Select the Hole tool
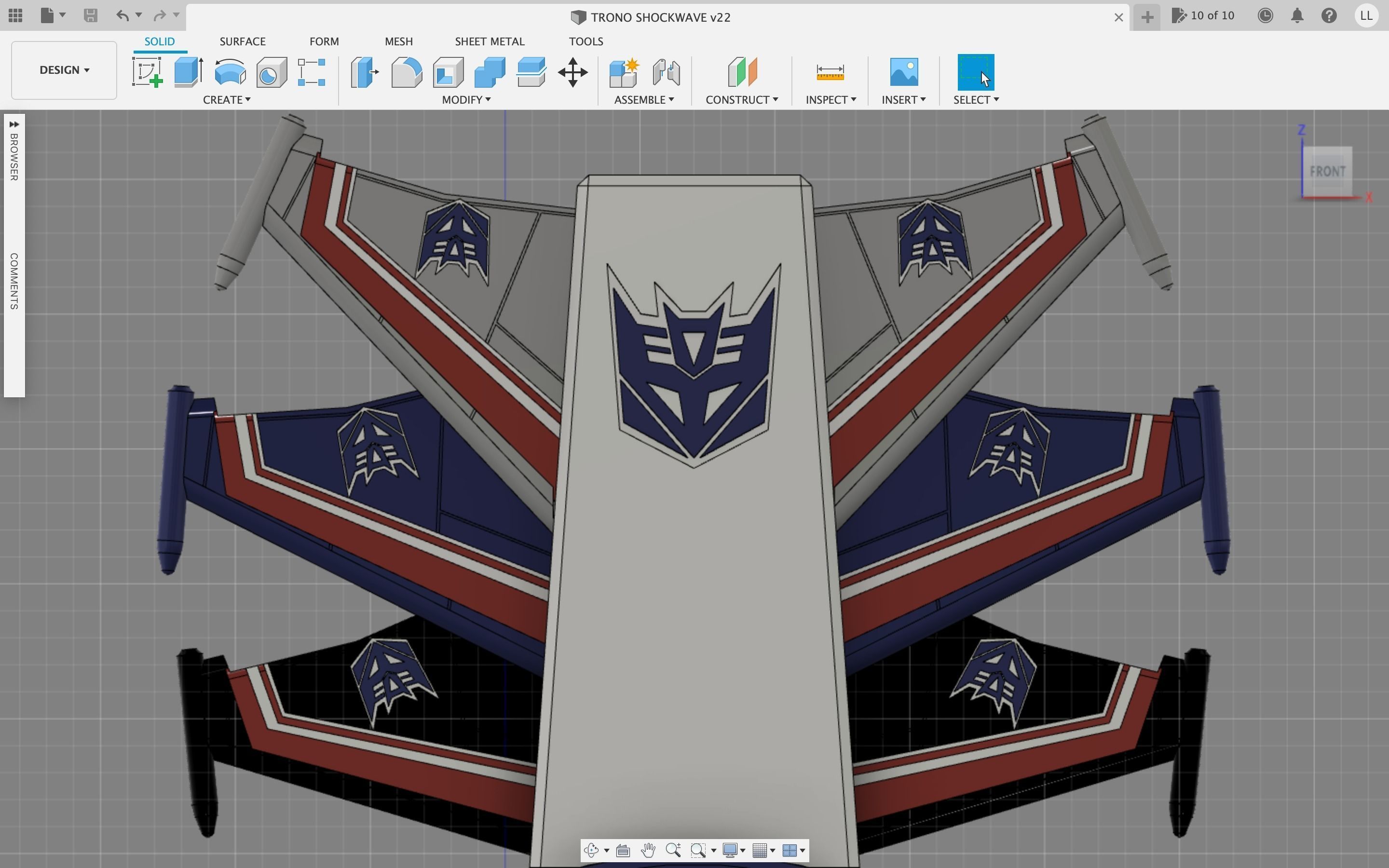Screen dimensions: 1389x868 coord(272,72)
